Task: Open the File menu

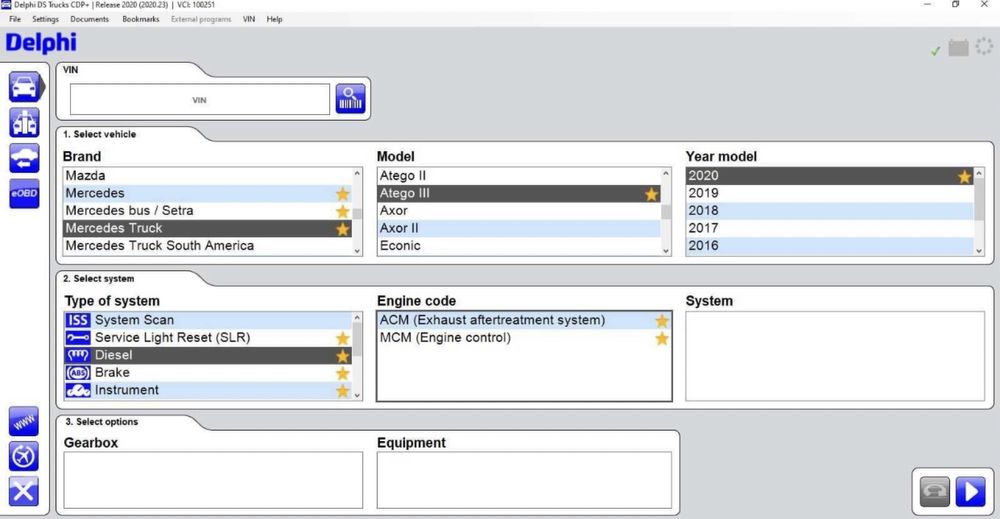Action: (15, 19)
